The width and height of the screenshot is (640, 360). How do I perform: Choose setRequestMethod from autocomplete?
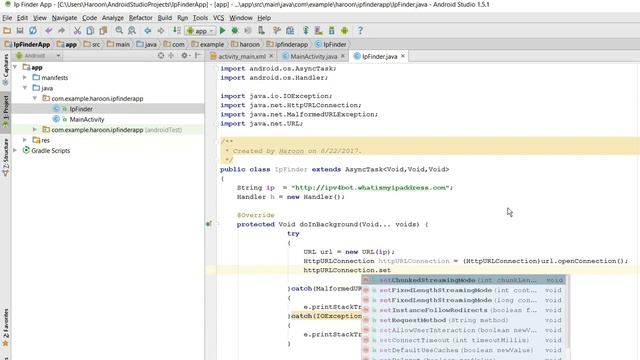tap(463, 320)
